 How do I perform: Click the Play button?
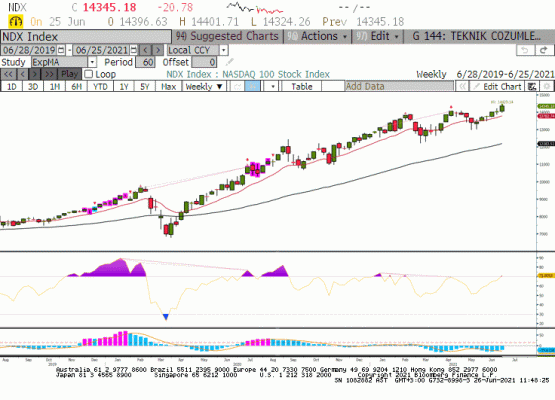69,74
